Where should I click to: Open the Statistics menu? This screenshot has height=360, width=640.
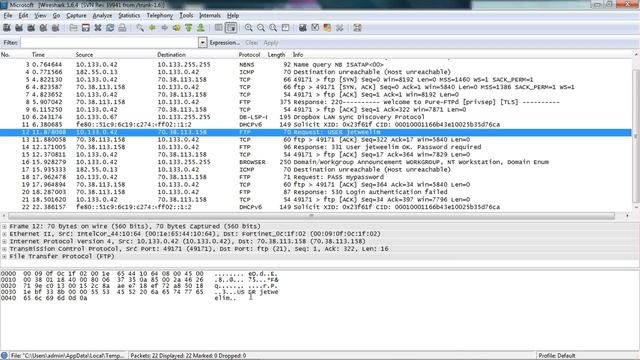coord(129,16)
